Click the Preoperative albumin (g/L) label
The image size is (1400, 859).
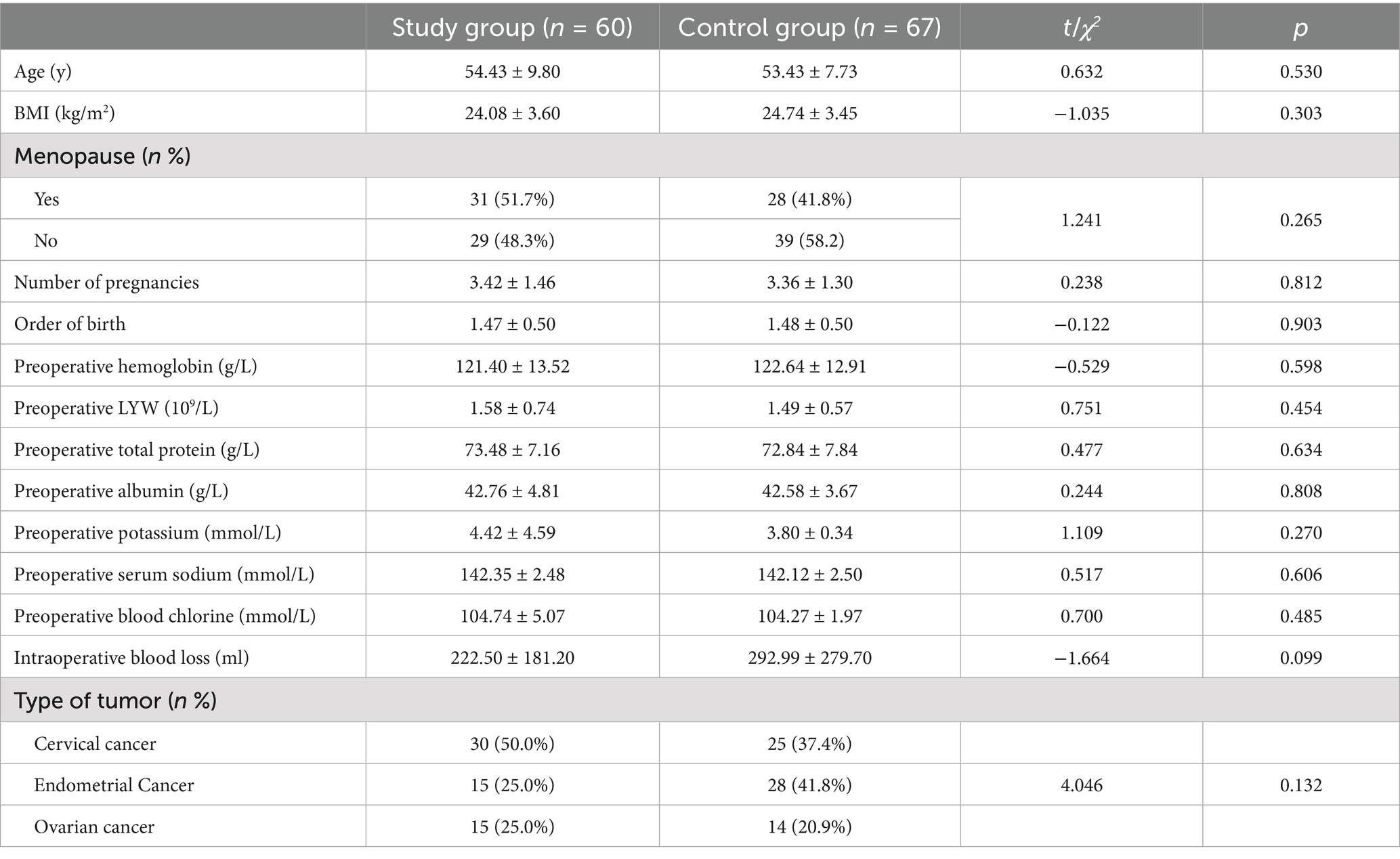pos(121,491)
